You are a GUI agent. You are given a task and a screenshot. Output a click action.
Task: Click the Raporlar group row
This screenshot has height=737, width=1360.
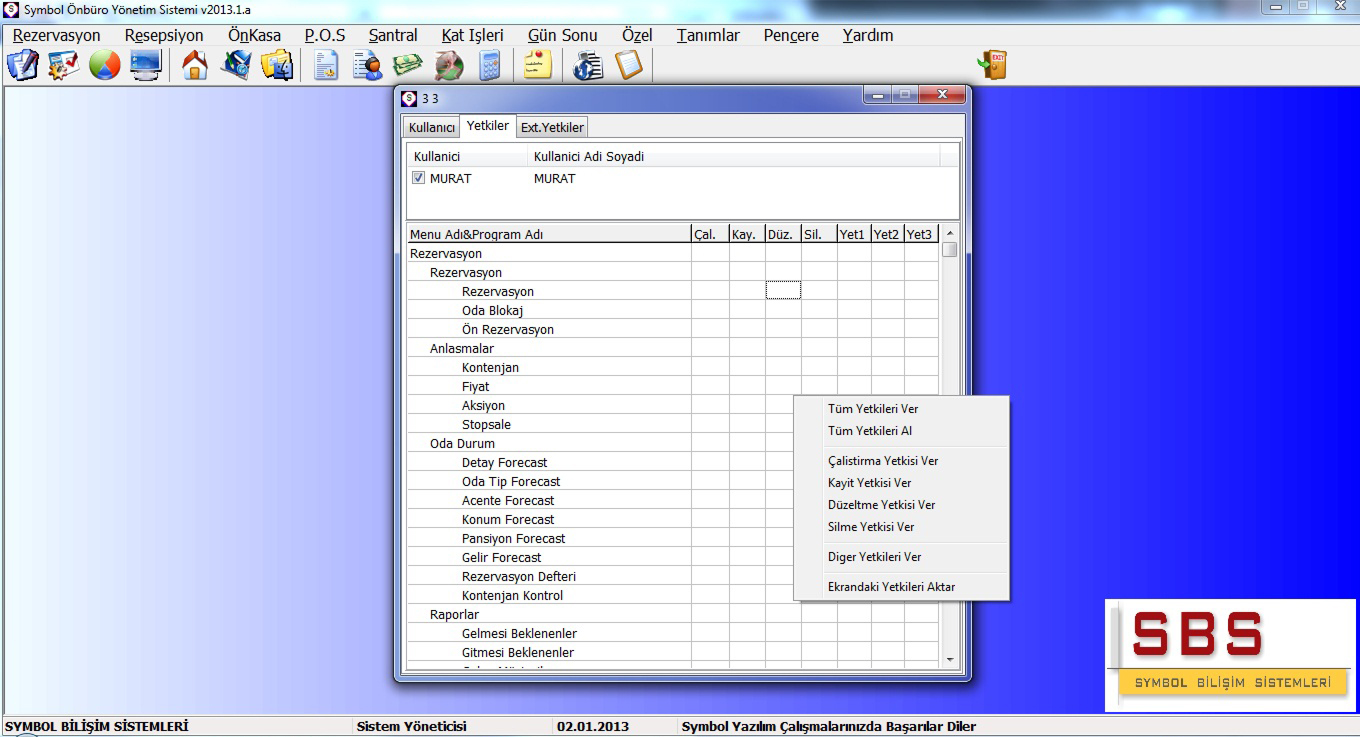tap(672, 615)
